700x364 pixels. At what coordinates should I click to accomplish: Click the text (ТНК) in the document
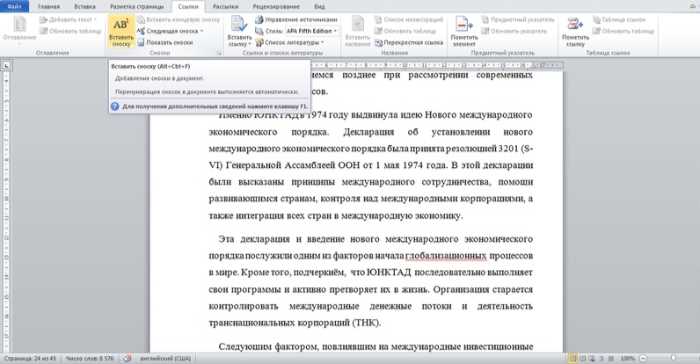click(367, 322)
